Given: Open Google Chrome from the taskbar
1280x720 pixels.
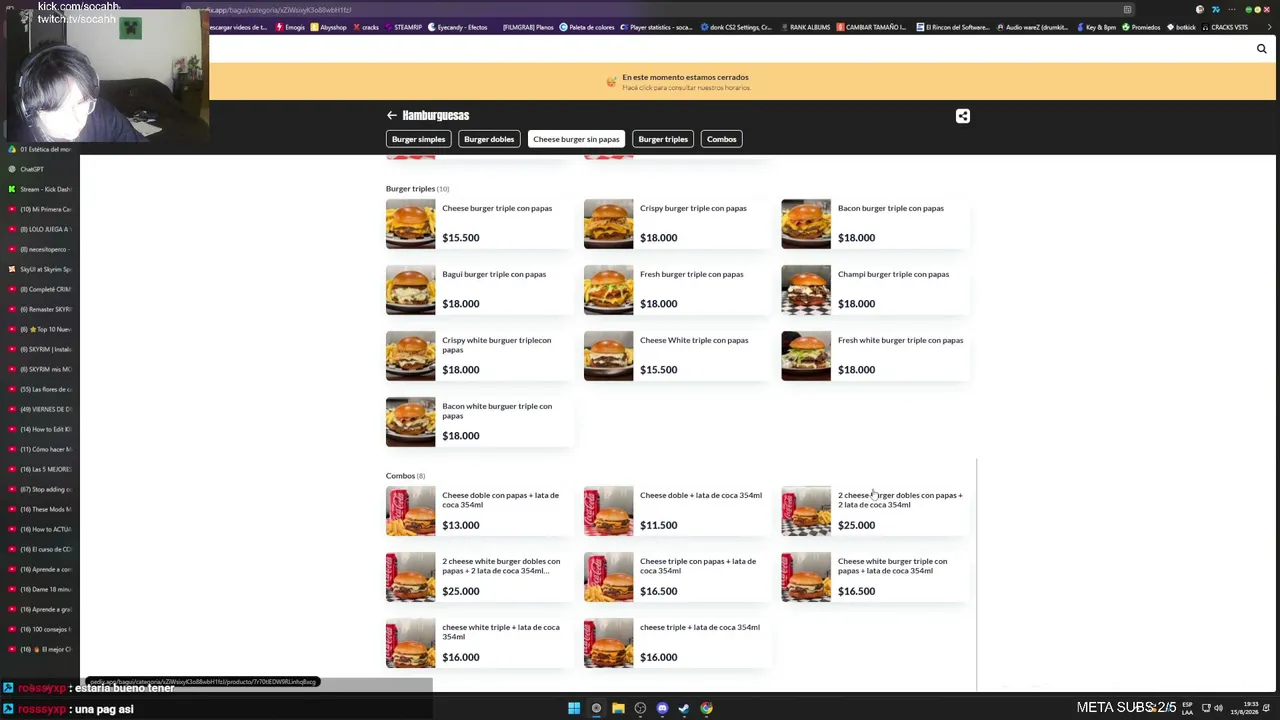Looking at the screenshot, I should coord(706,708).
